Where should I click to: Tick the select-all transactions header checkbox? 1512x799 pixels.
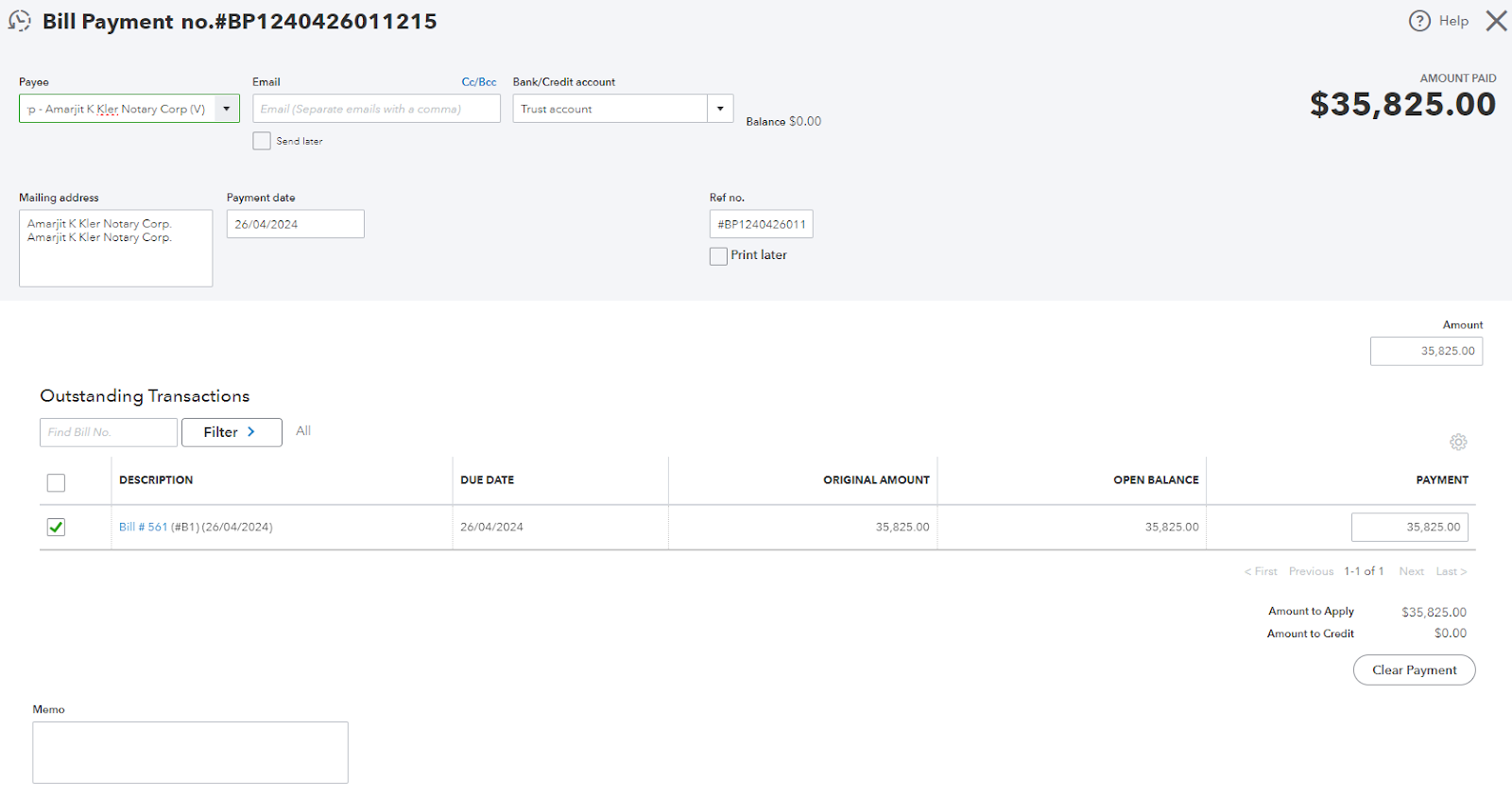coord(56,482)
